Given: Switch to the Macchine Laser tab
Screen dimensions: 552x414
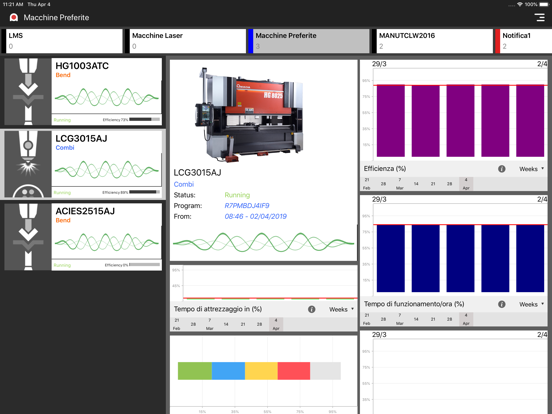Looking at the screenshot, I should coord(186,41).
